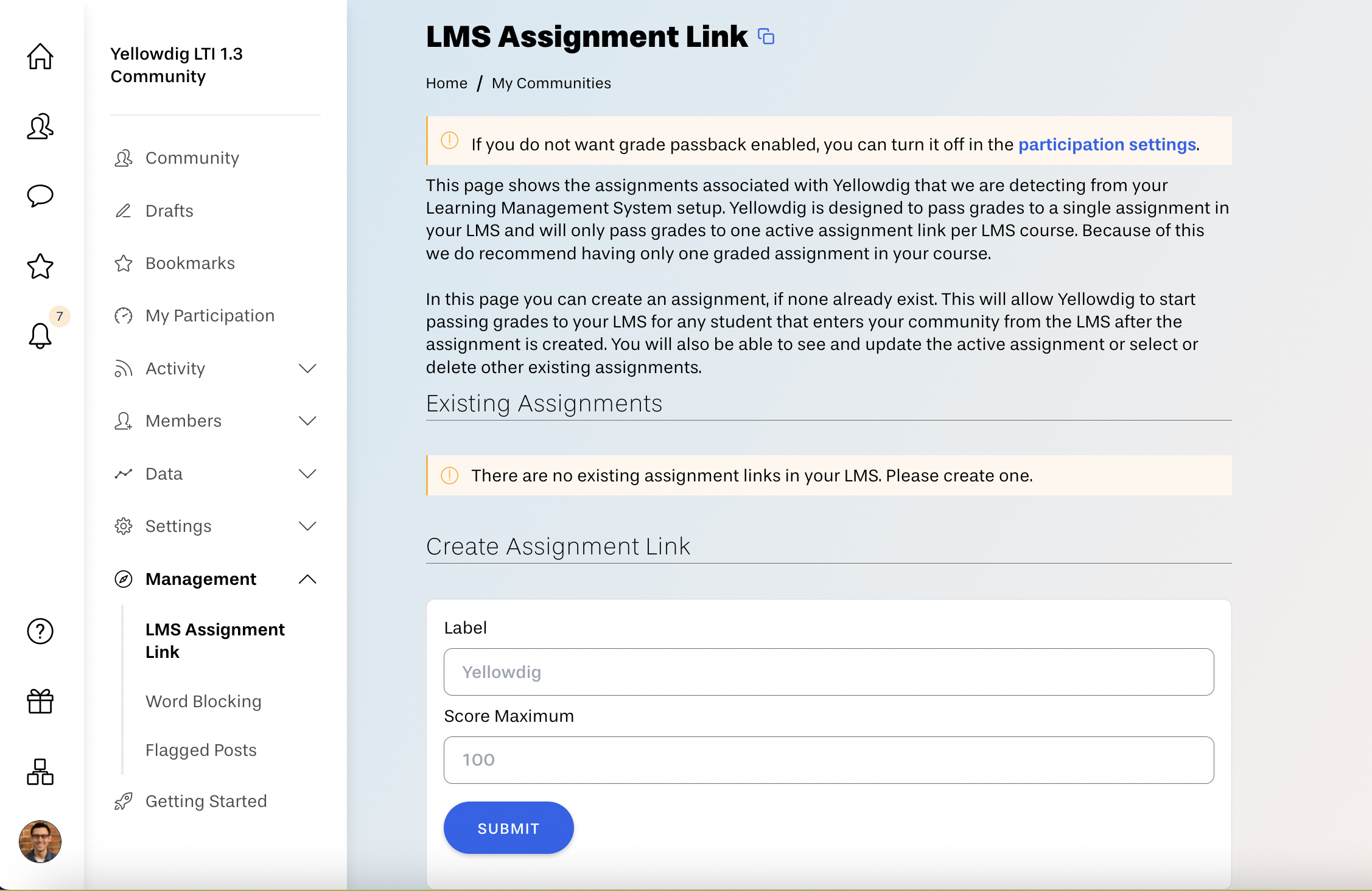Click the Members person-plus icon

tap(124, 421)
